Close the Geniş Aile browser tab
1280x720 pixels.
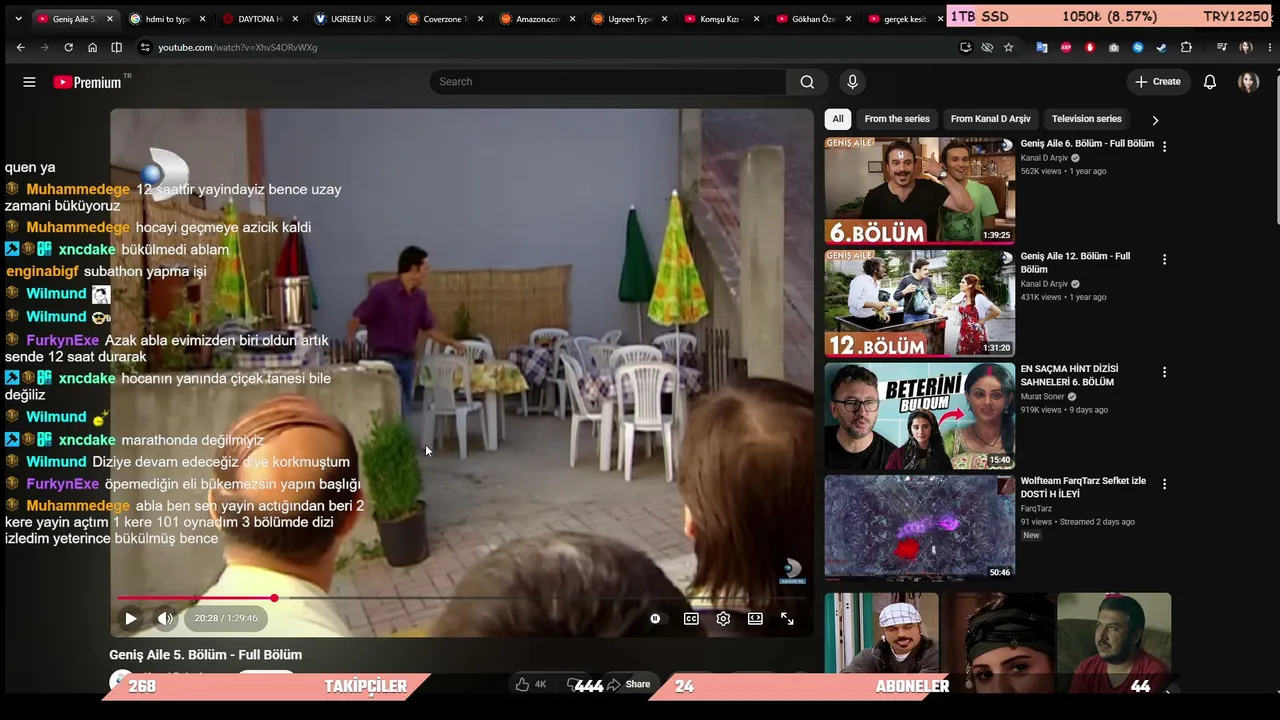click(110, 19)
